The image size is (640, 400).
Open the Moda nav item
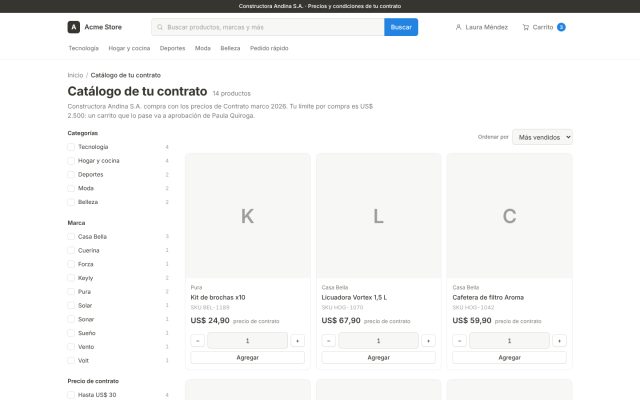(x=203, y=48)
